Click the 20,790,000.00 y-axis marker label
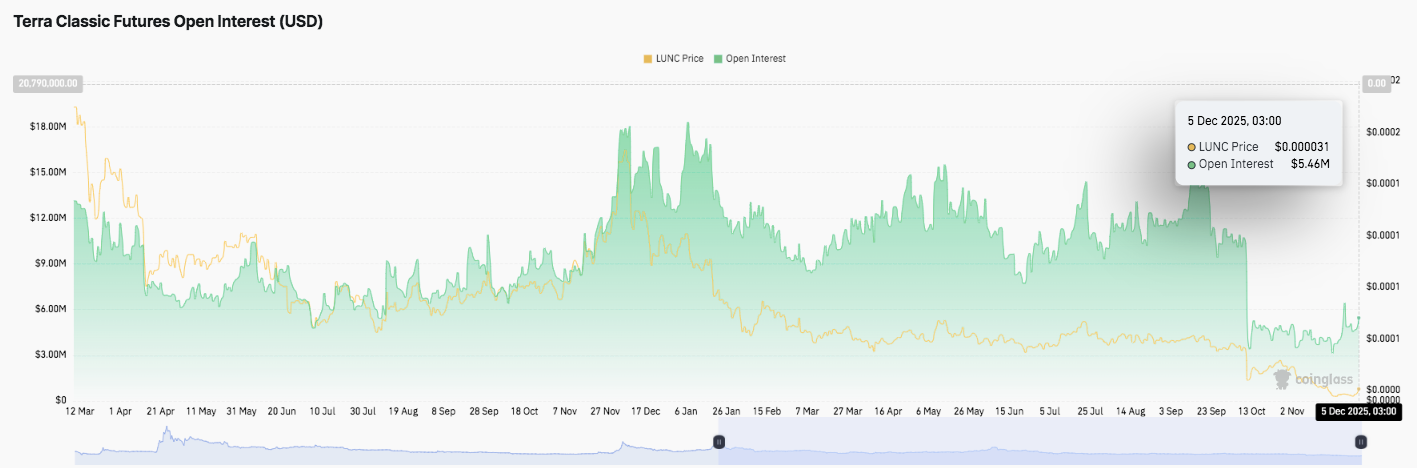This screenshot has width=1417, height=468. [47, 84]
